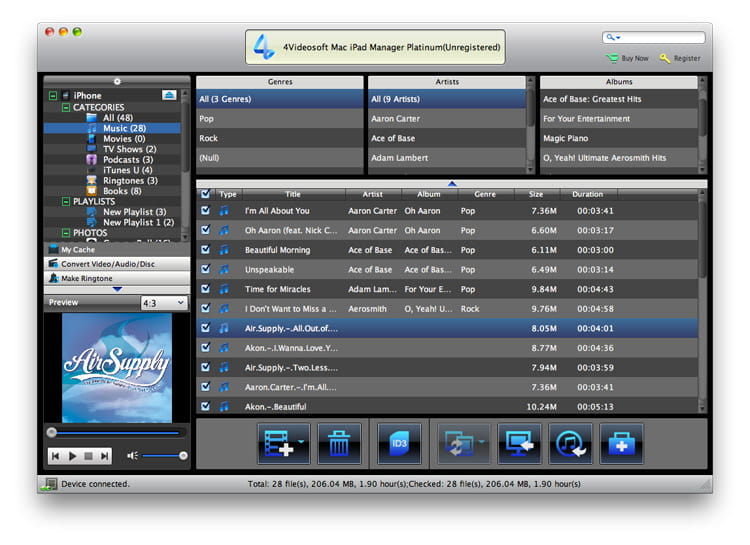Click the Buy Now link
Viewport: 750px width, 545px height.
click(x=635, y=58)
